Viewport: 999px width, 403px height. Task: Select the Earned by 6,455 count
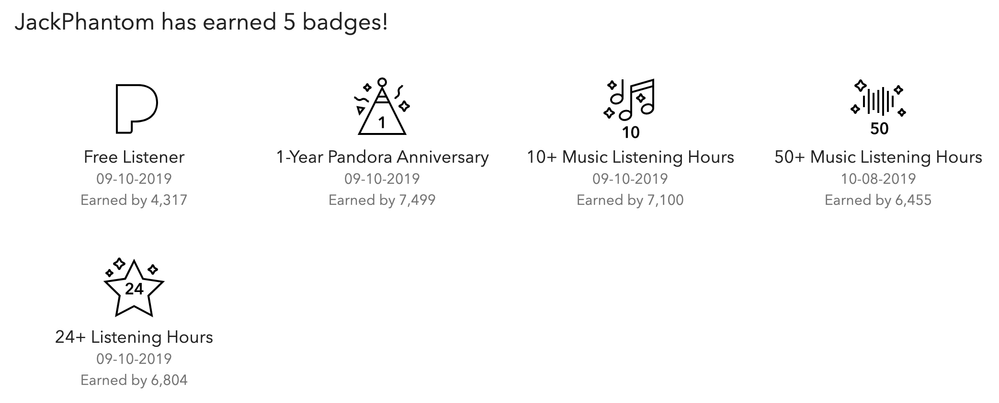(878, 201)
